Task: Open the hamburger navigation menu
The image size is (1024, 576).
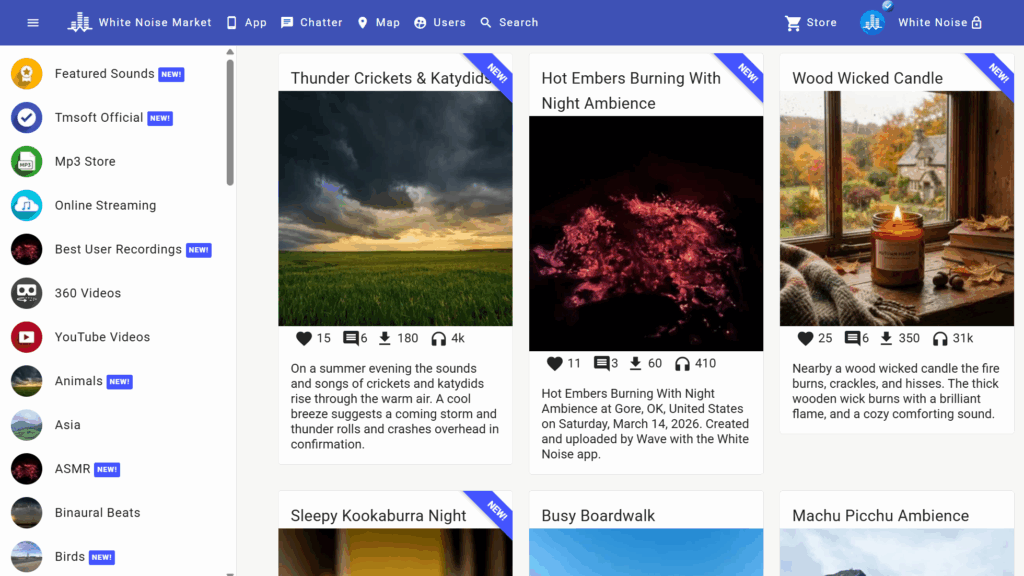Action: (x=33, y=22)
